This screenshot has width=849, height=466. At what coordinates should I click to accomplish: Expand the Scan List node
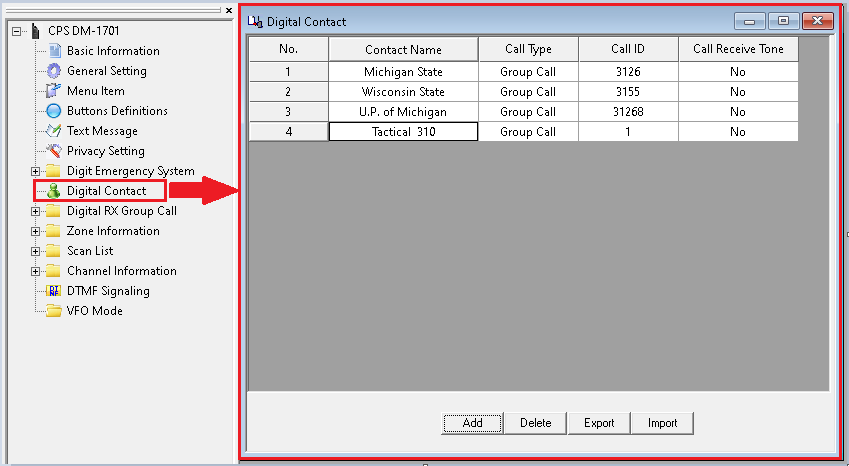pos(35,252)
